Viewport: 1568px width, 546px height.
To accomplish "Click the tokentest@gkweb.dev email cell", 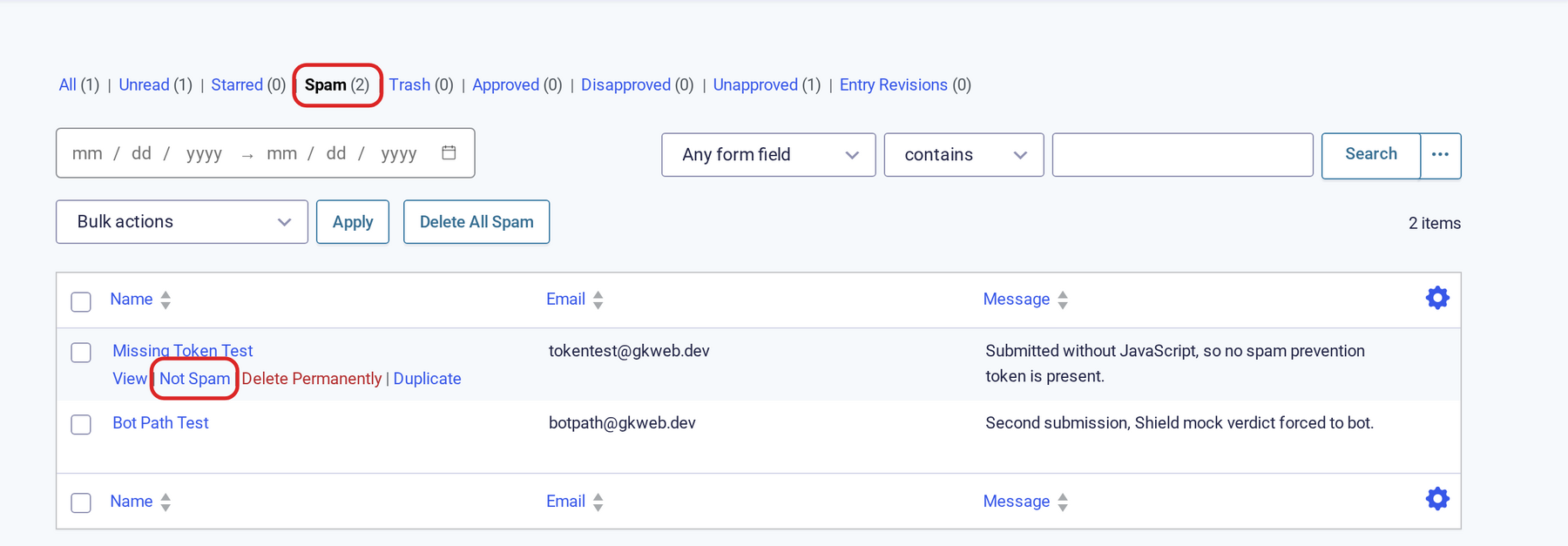I will point(629,351).
